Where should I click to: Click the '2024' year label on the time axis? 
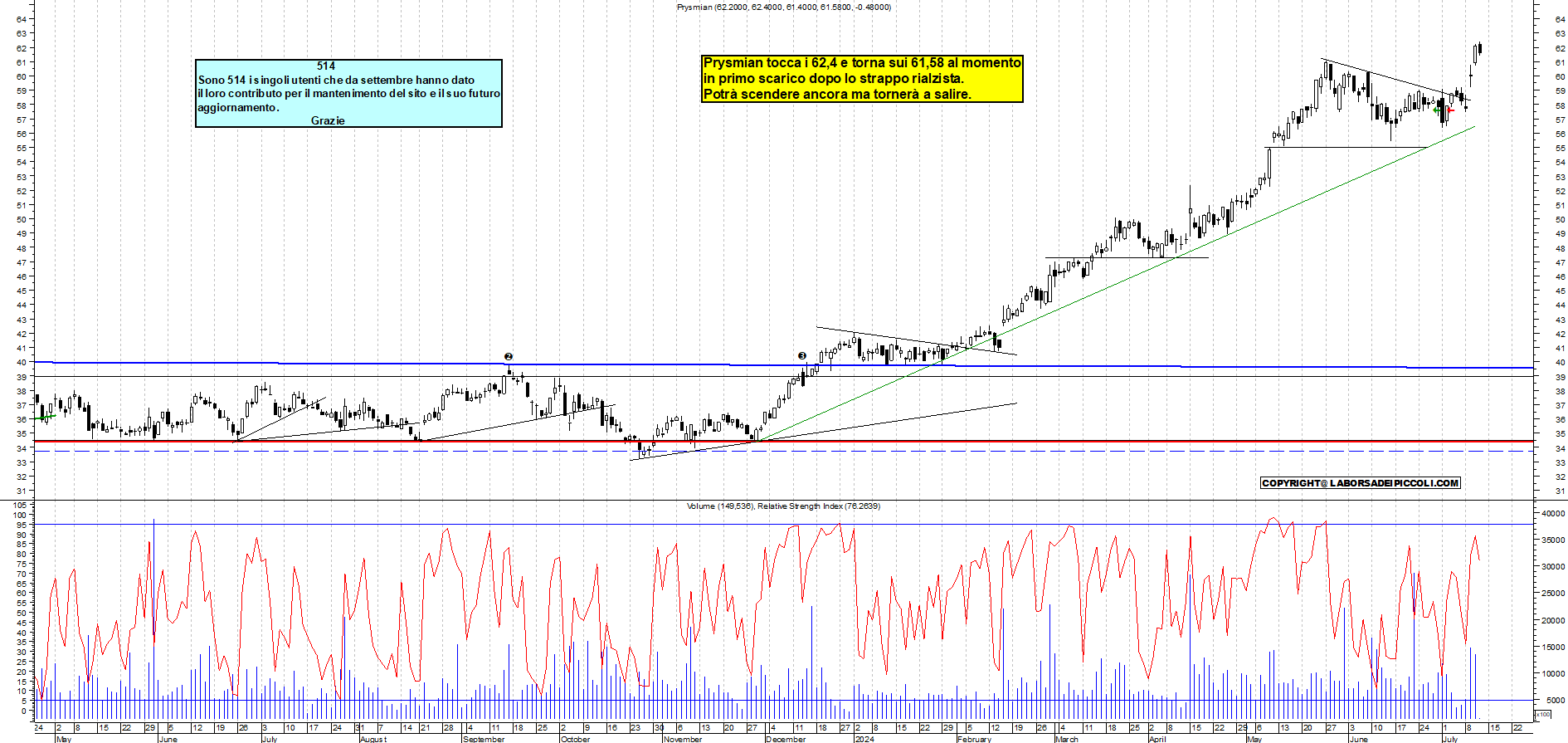pyautogui.click(x=864, y=739)
